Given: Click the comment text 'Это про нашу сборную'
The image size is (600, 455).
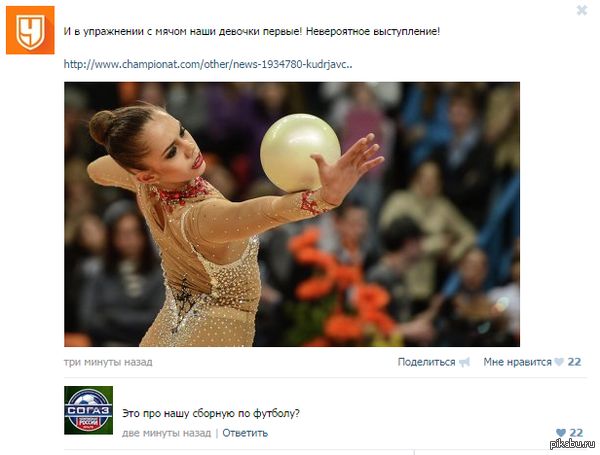Looking at the screenshot, I should pyautogui.click(x=211, y=413).
